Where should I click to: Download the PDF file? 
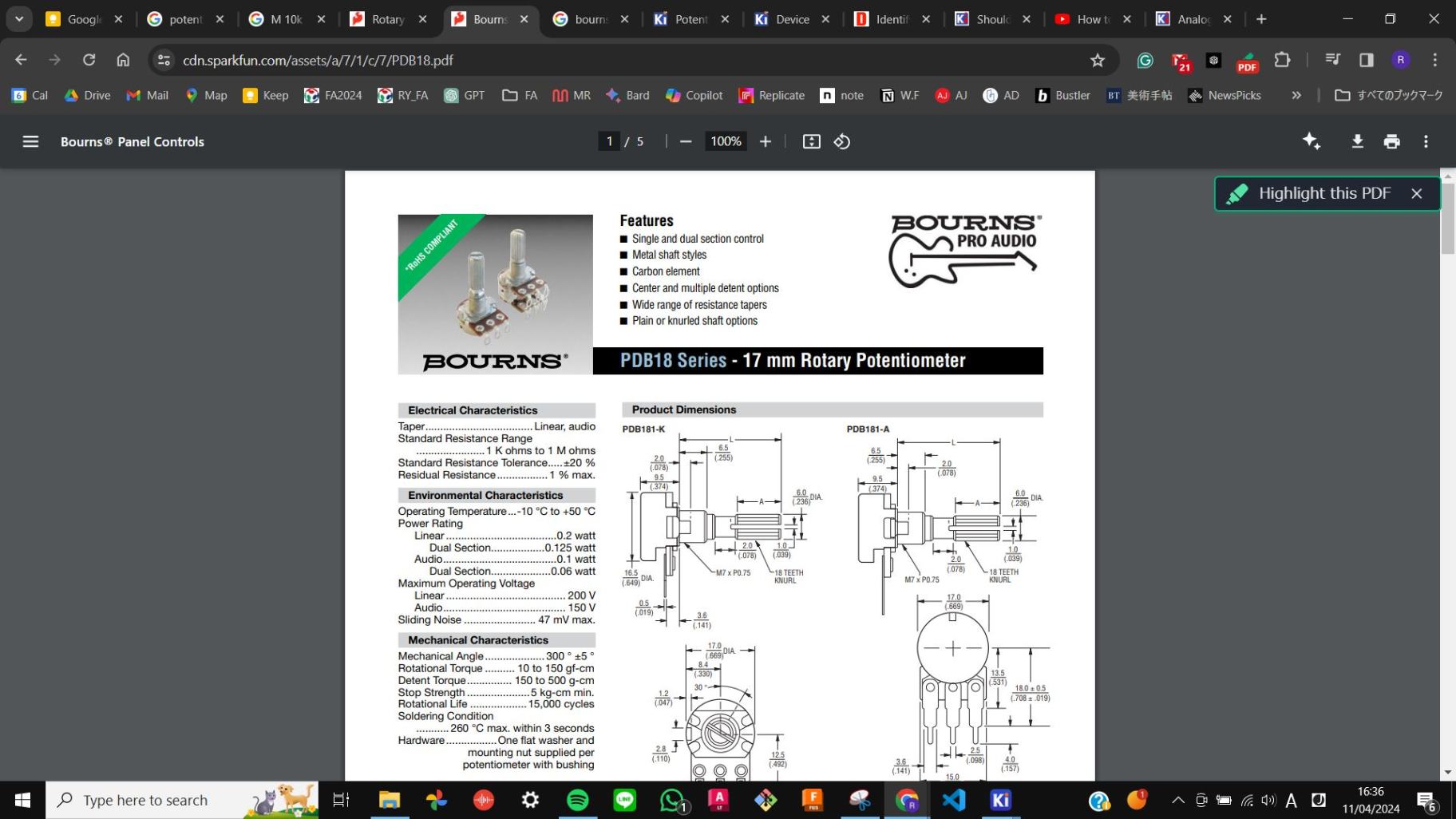click(x=1357, y=141)
